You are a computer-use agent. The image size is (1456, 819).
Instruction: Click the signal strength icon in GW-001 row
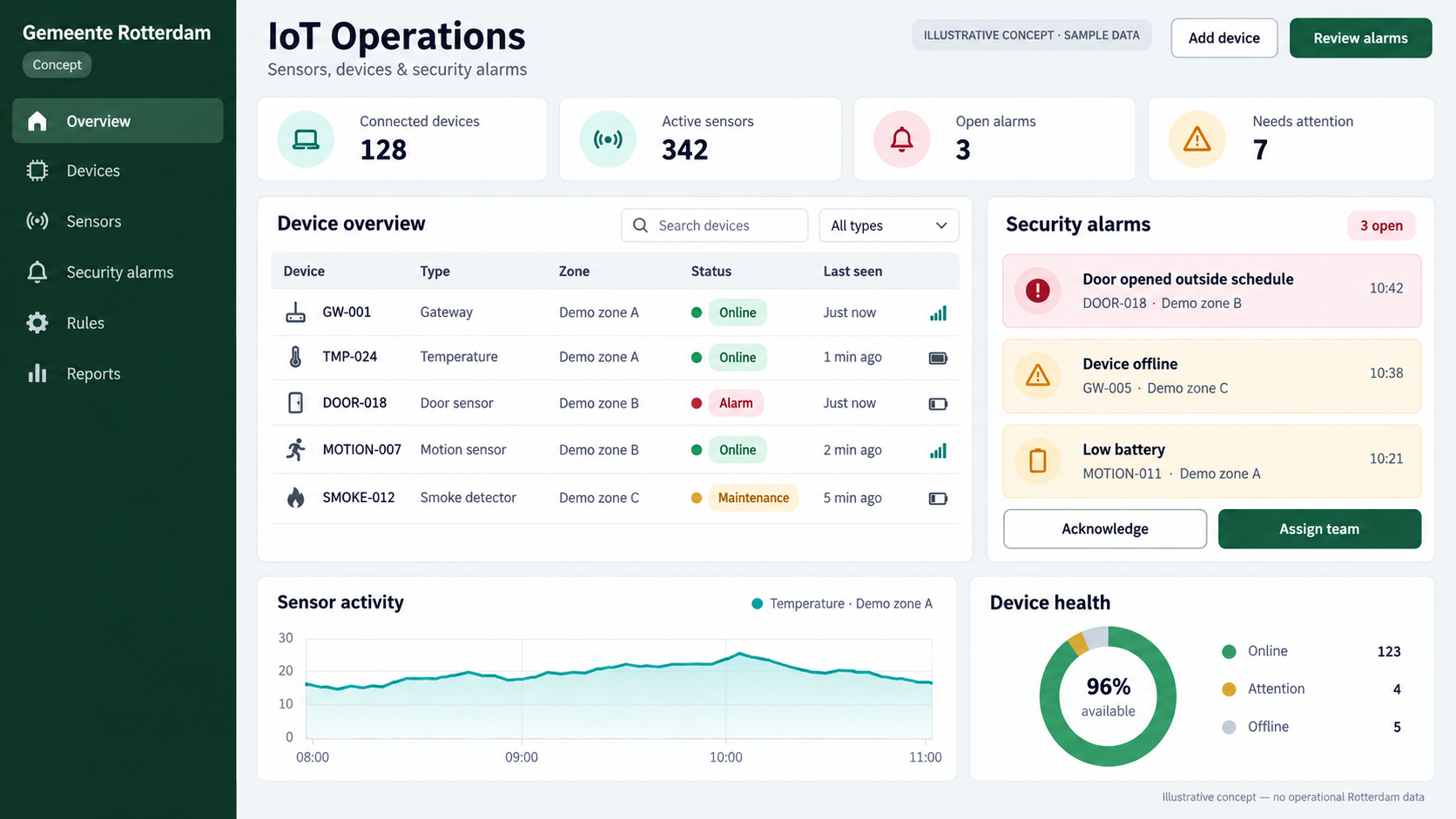point(938,313)
